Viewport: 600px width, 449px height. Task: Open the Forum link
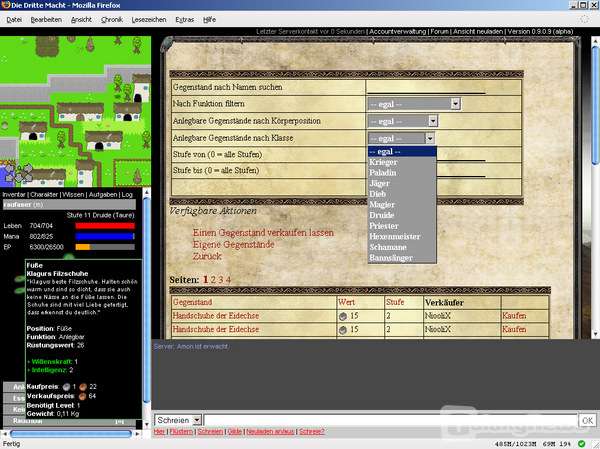tap(439, 31)
